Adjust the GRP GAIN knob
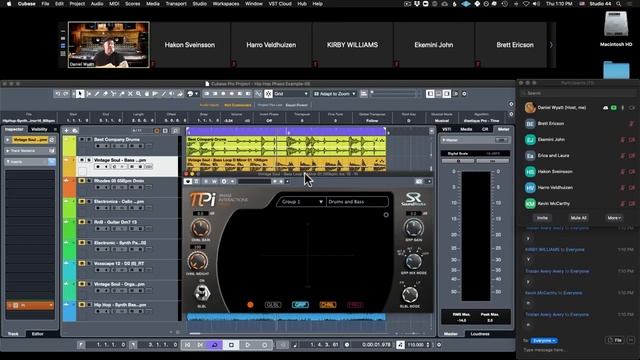The image size is (640, 360). click(x=413, y=227)
